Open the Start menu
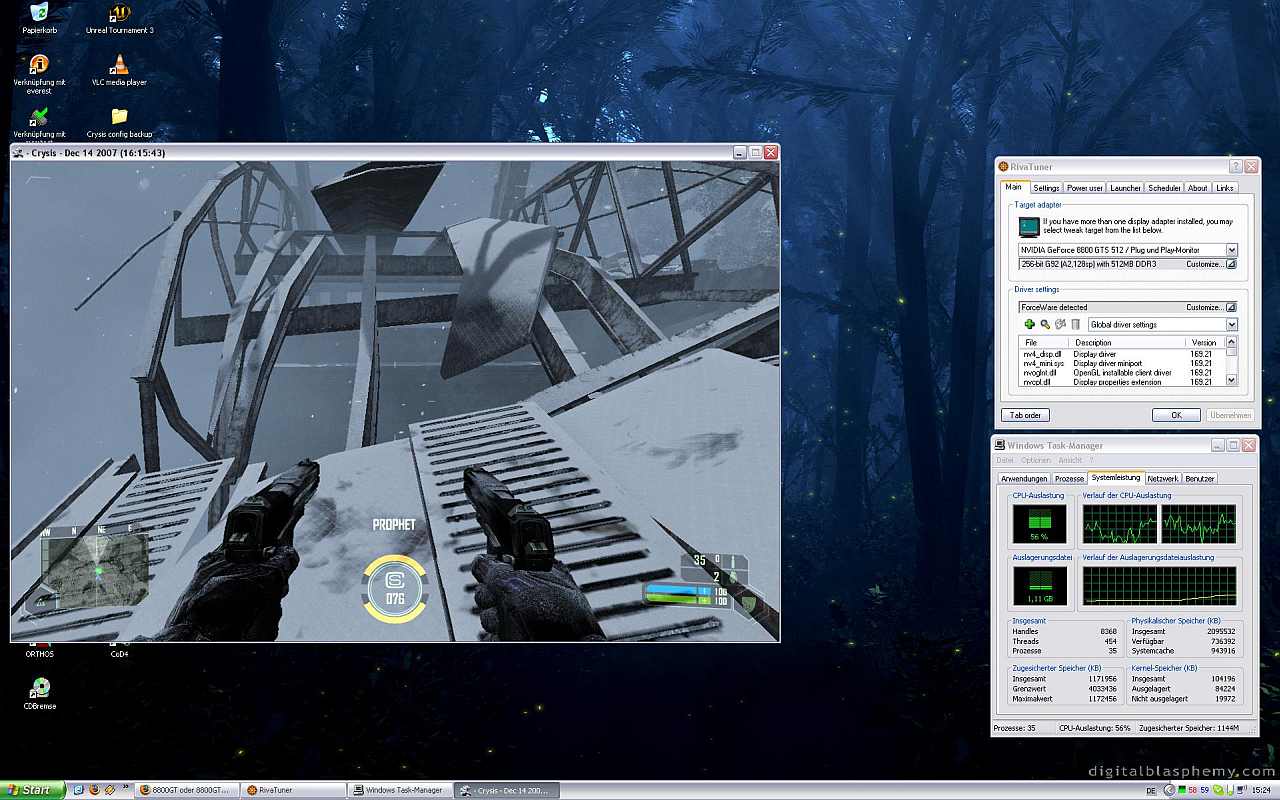The image size is (1280, 800). 32,790
